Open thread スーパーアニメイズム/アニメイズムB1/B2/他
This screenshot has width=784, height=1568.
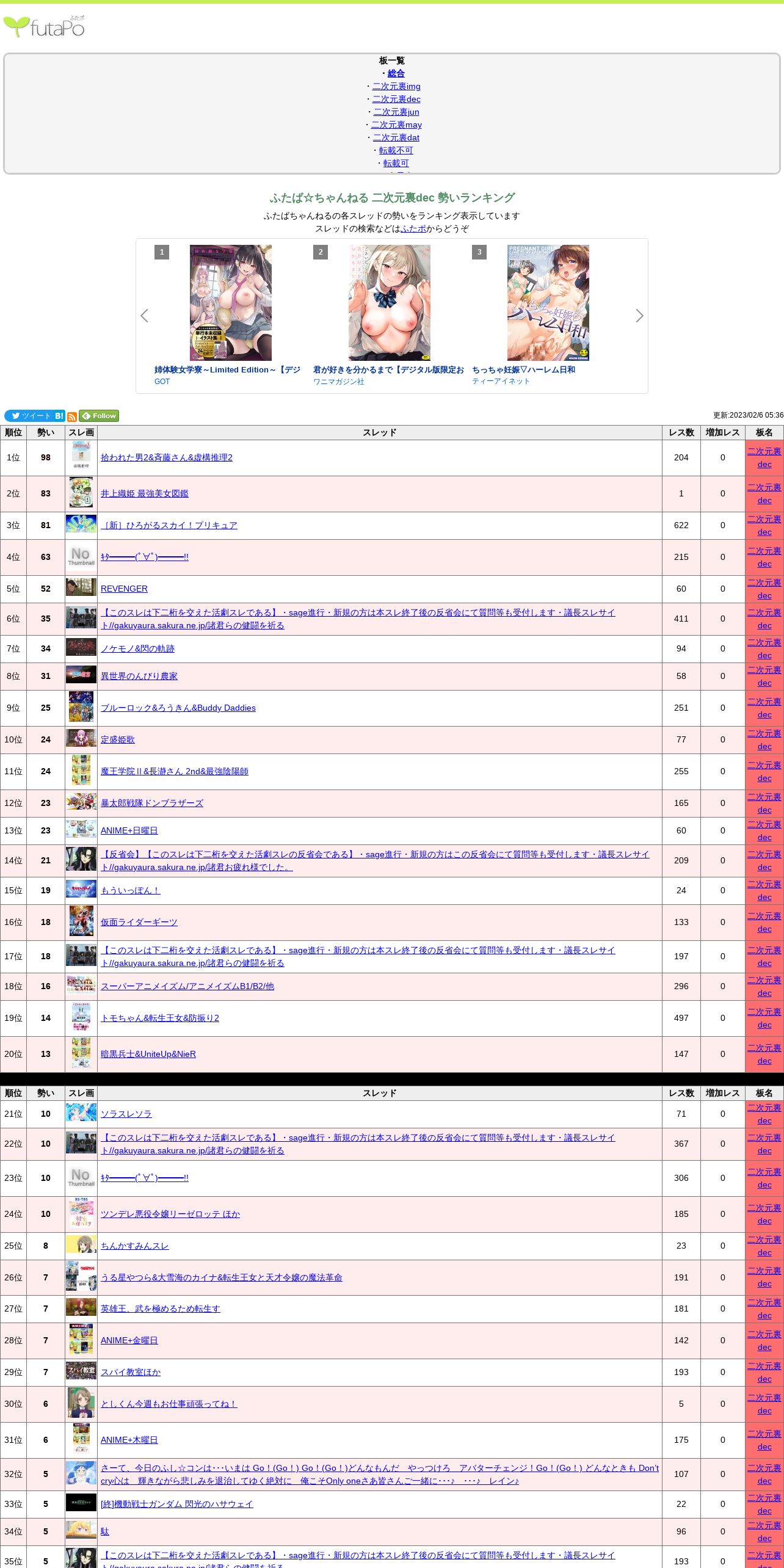pos(187,986)
